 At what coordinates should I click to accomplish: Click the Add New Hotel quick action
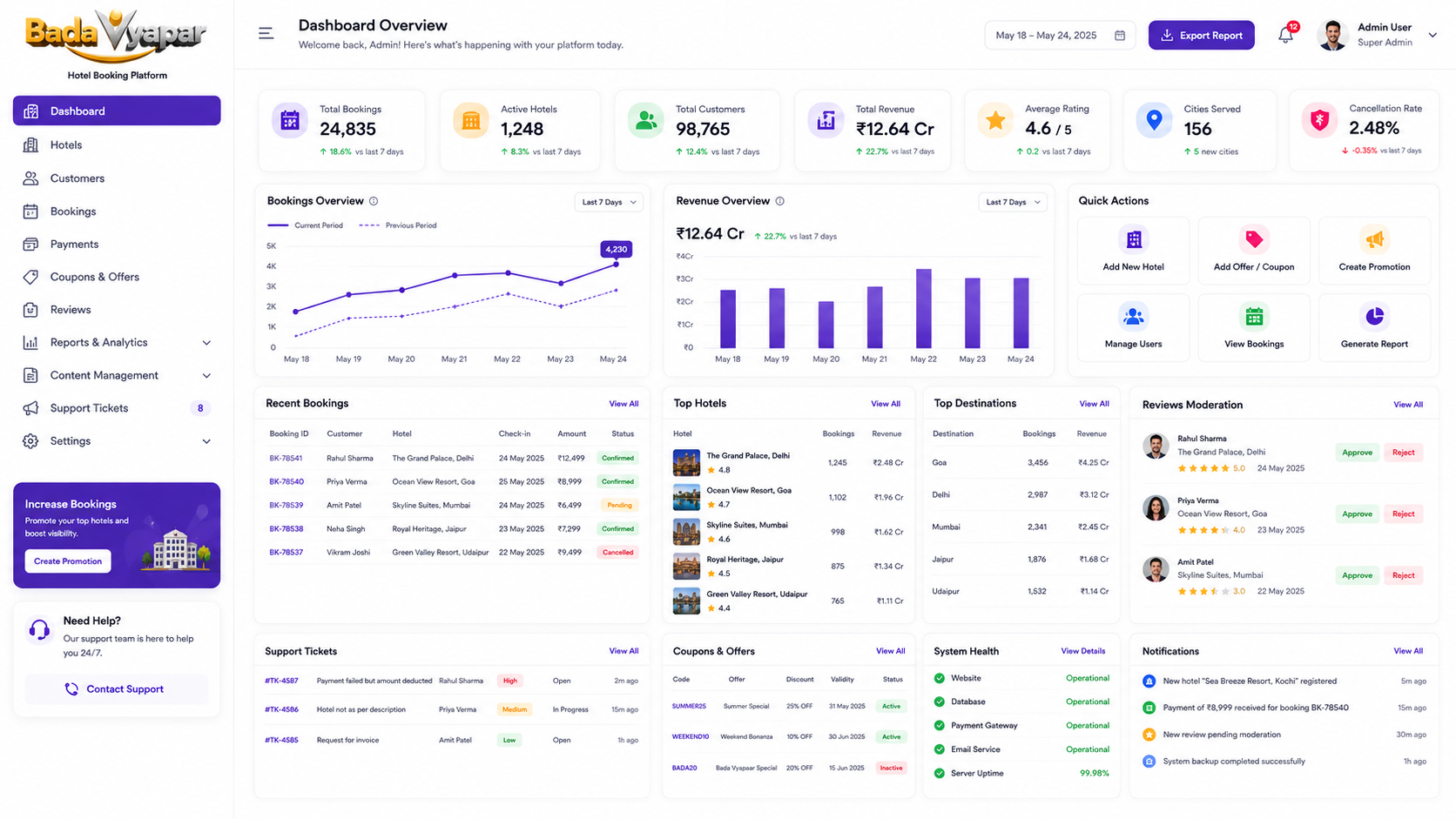(1133, 251)
